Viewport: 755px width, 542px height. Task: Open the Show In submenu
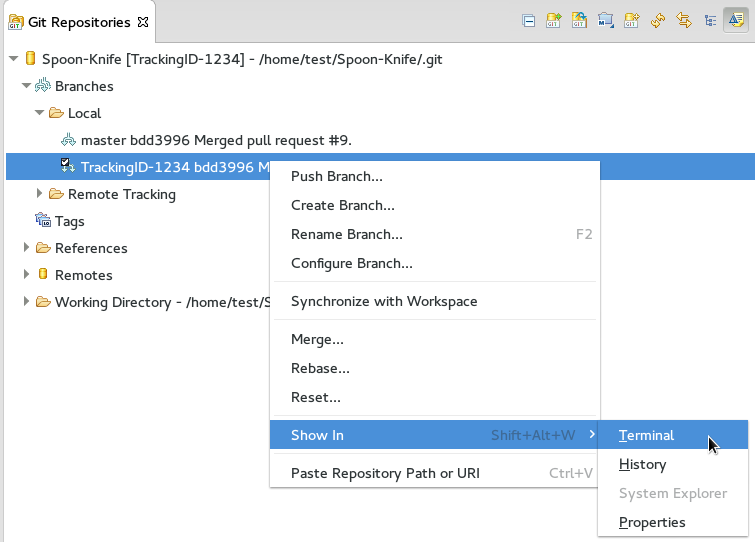[434, 435]
